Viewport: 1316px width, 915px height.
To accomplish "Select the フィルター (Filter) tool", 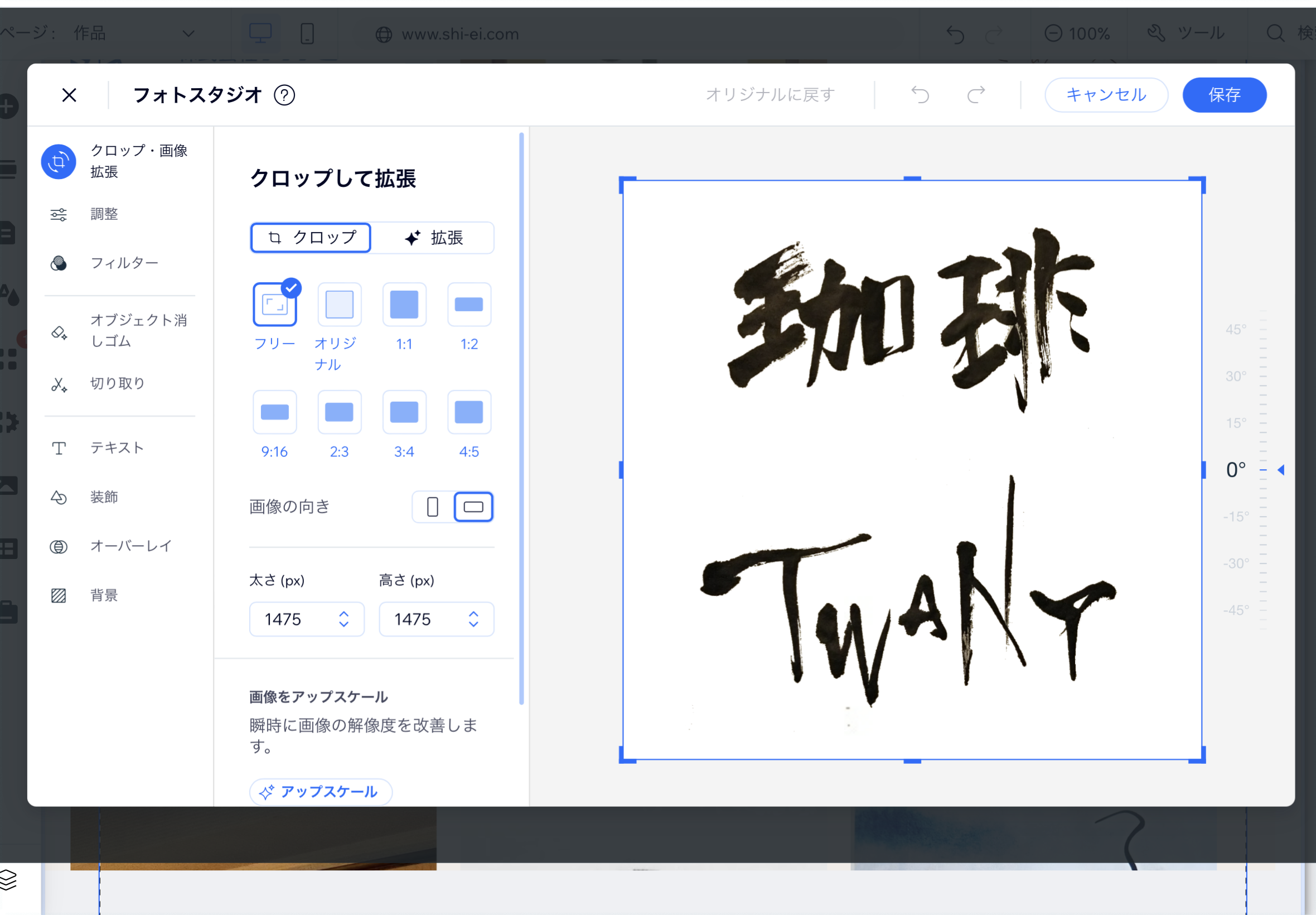I will (123, 263).
